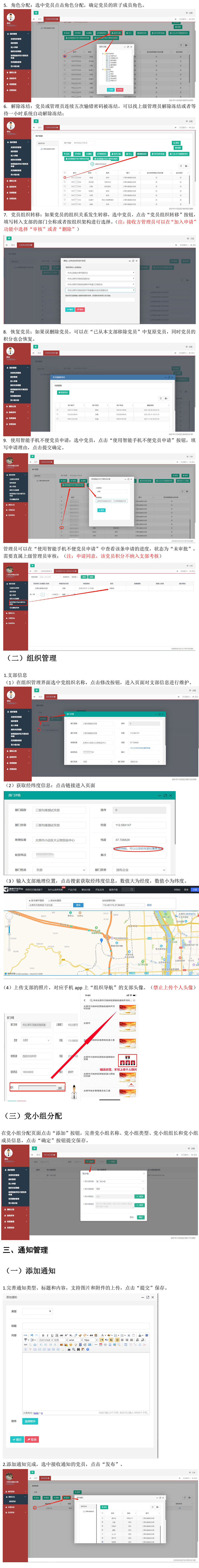Open the 类型 dropdown in 添加通知

37,1311
